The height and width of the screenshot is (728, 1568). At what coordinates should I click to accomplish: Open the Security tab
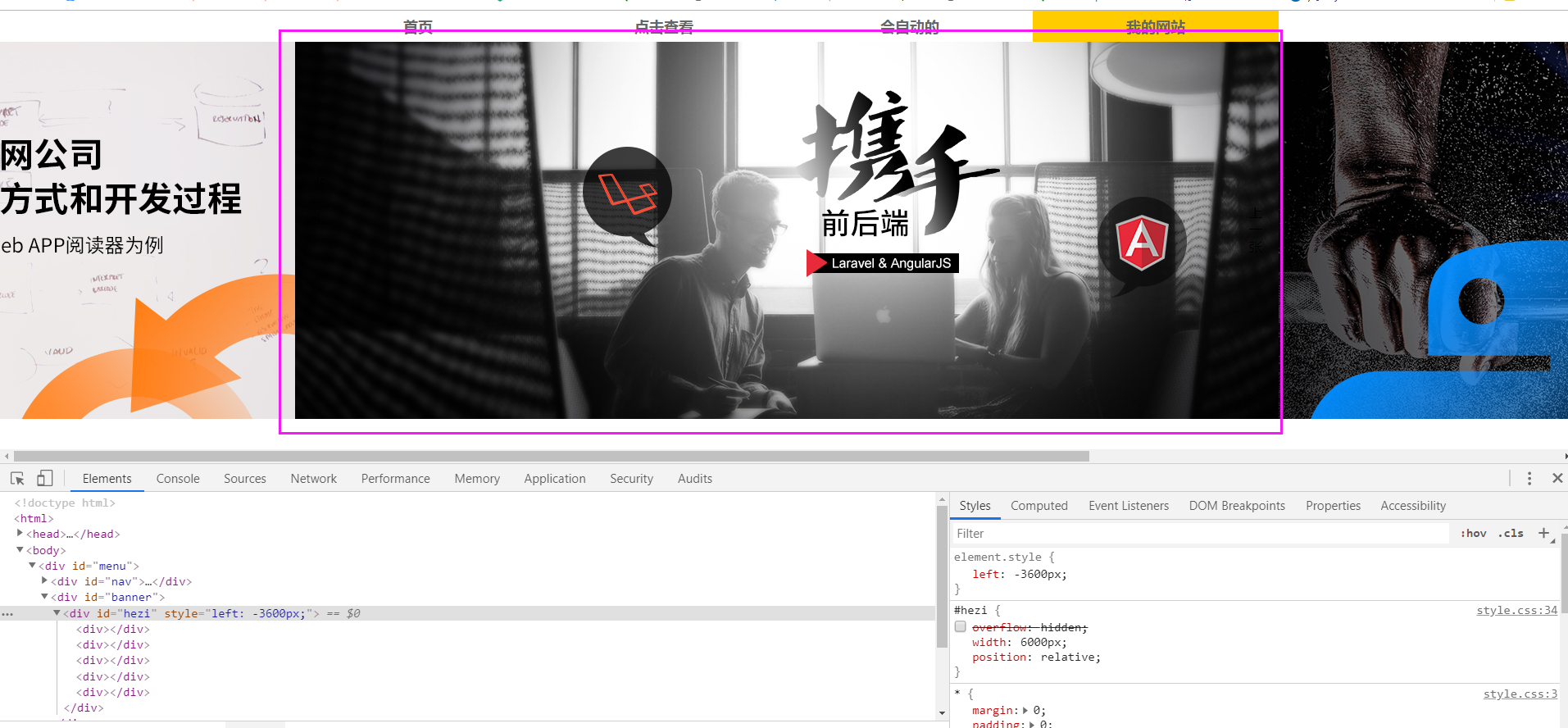pos(631,479)
